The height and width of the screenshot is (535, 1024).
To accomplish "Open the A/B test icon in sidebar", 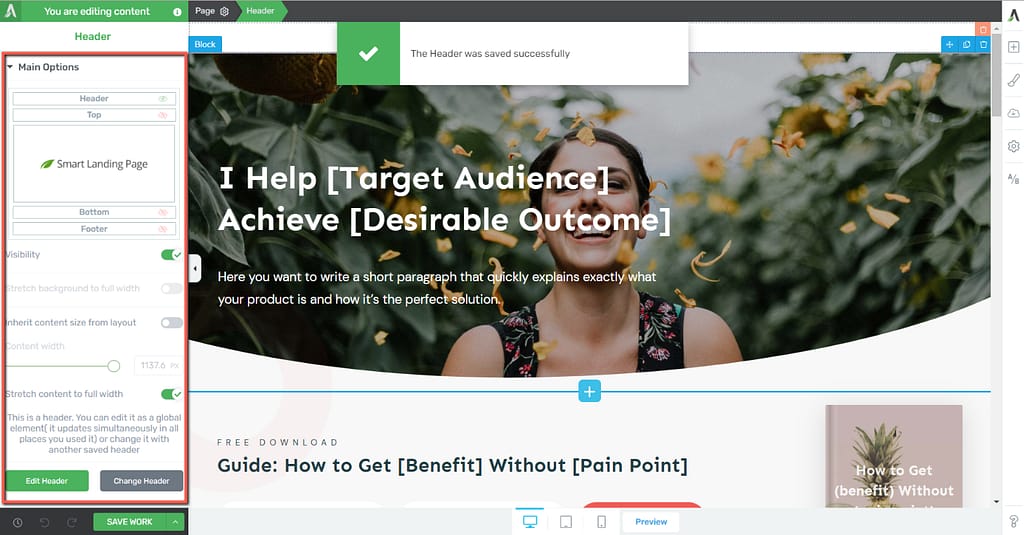I will tap(1014, 178).
